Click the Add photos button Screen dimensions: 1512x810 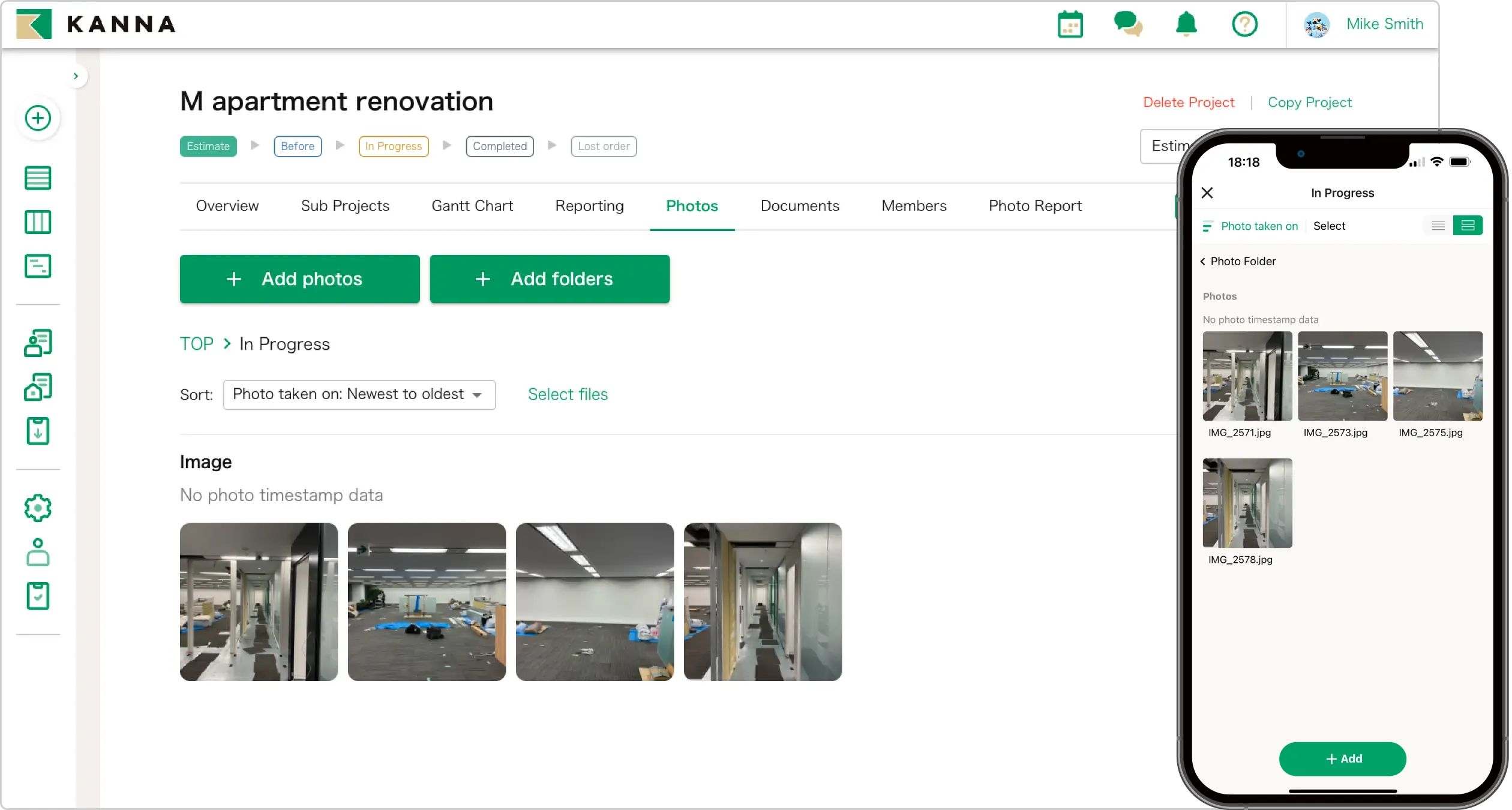[299, 278]
